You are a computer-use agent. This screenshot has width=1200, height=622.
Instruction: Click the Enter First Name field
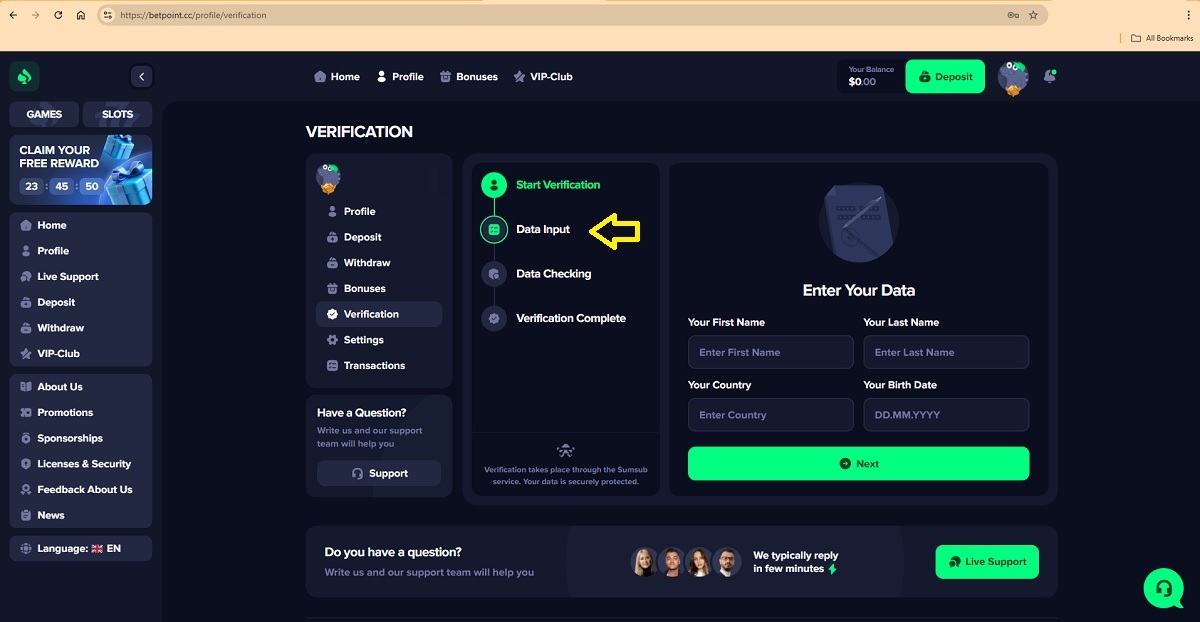(x=770, y=352)
